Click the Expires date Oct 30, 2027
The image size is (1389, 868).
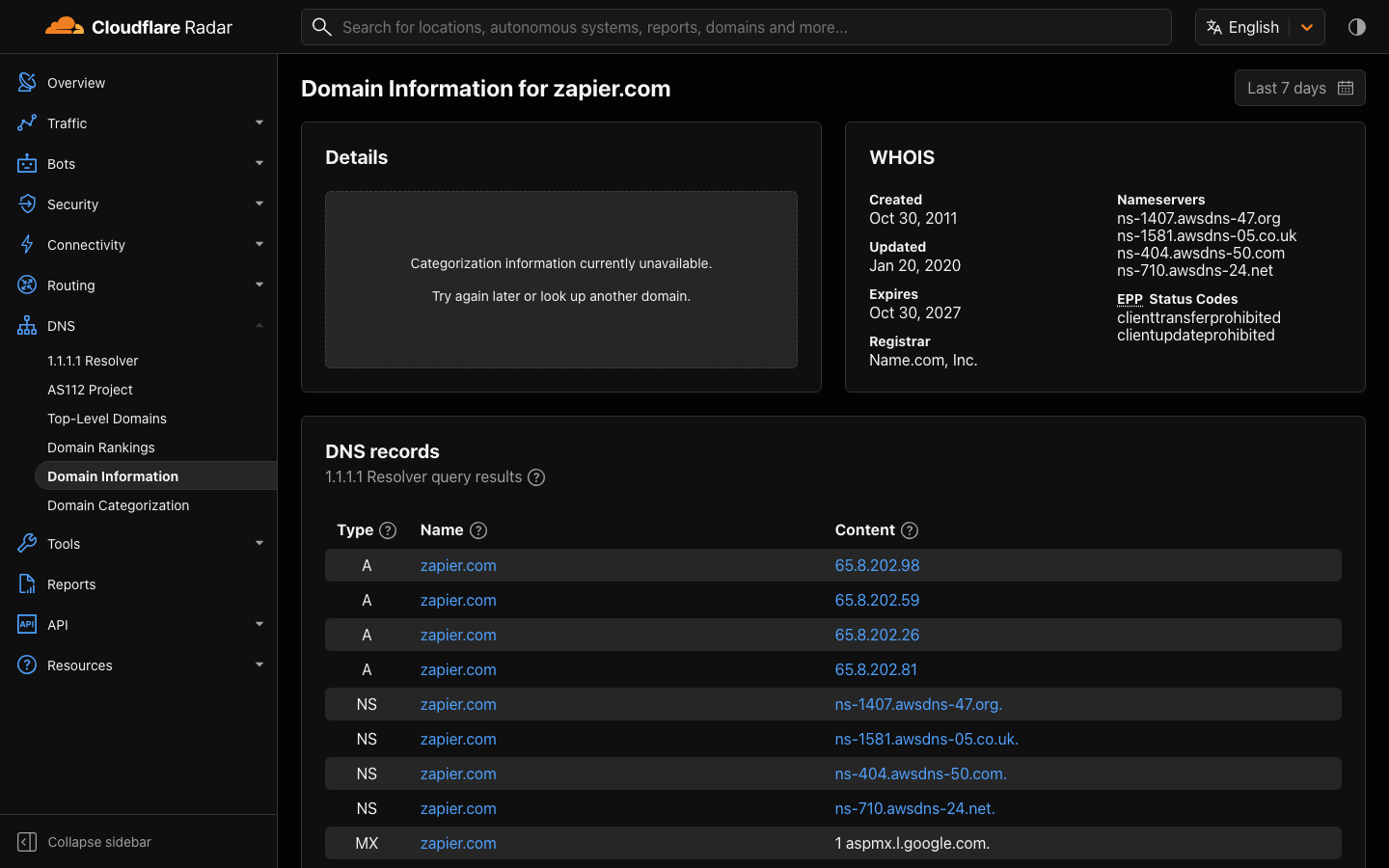click(914, 312)
